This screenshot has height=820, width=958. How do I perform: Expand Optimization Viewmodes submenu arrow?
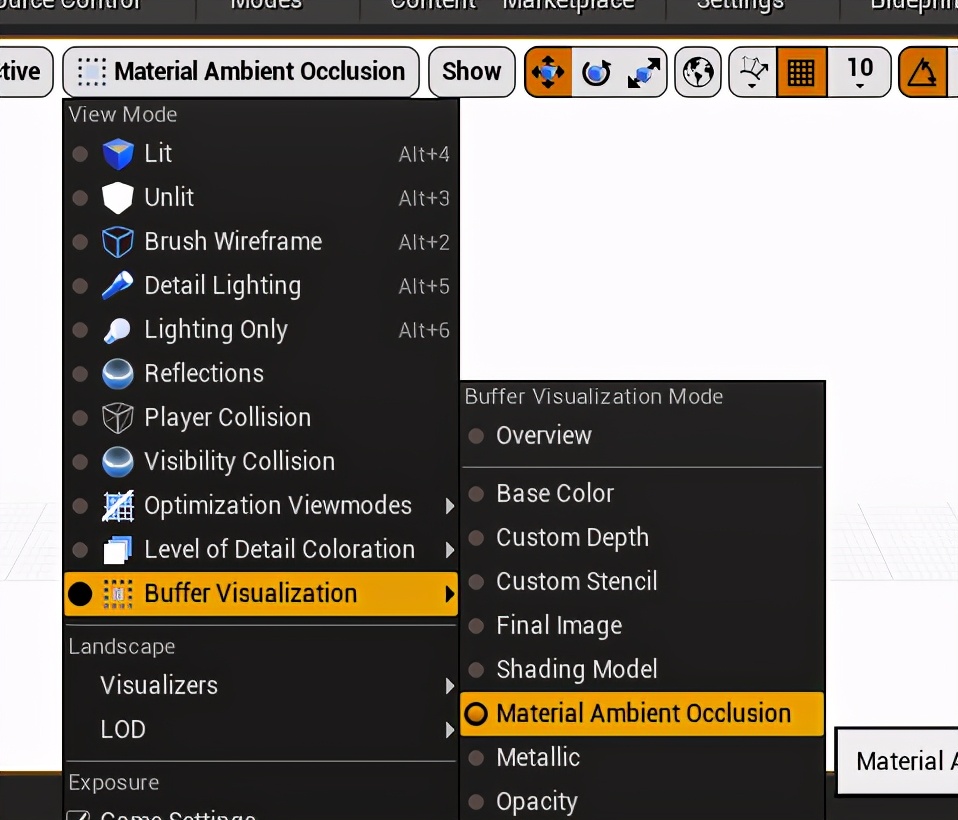point(450,506)
